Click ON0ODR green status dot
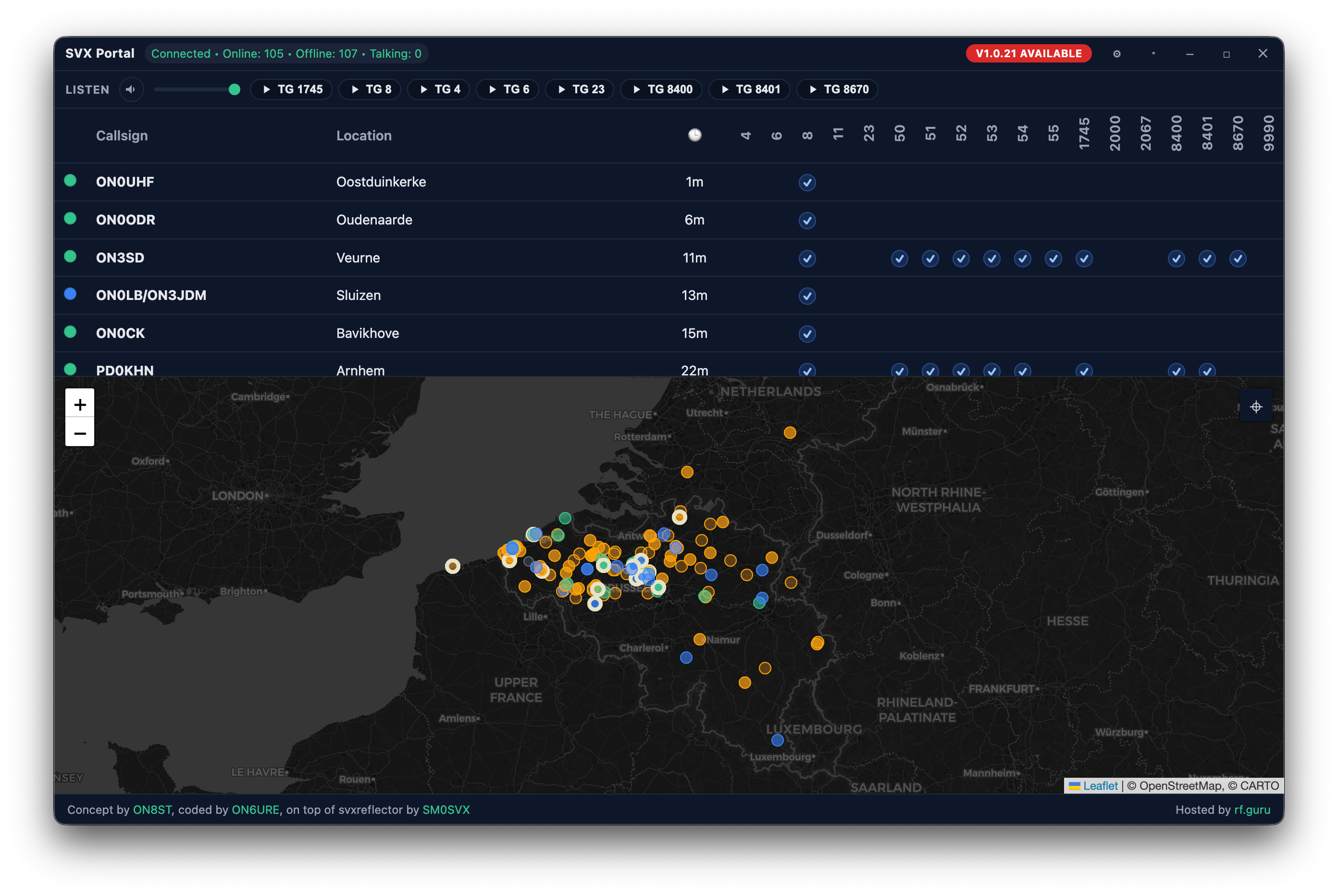The height and width of the screenshot is (896, 1338). pos(70,218)
